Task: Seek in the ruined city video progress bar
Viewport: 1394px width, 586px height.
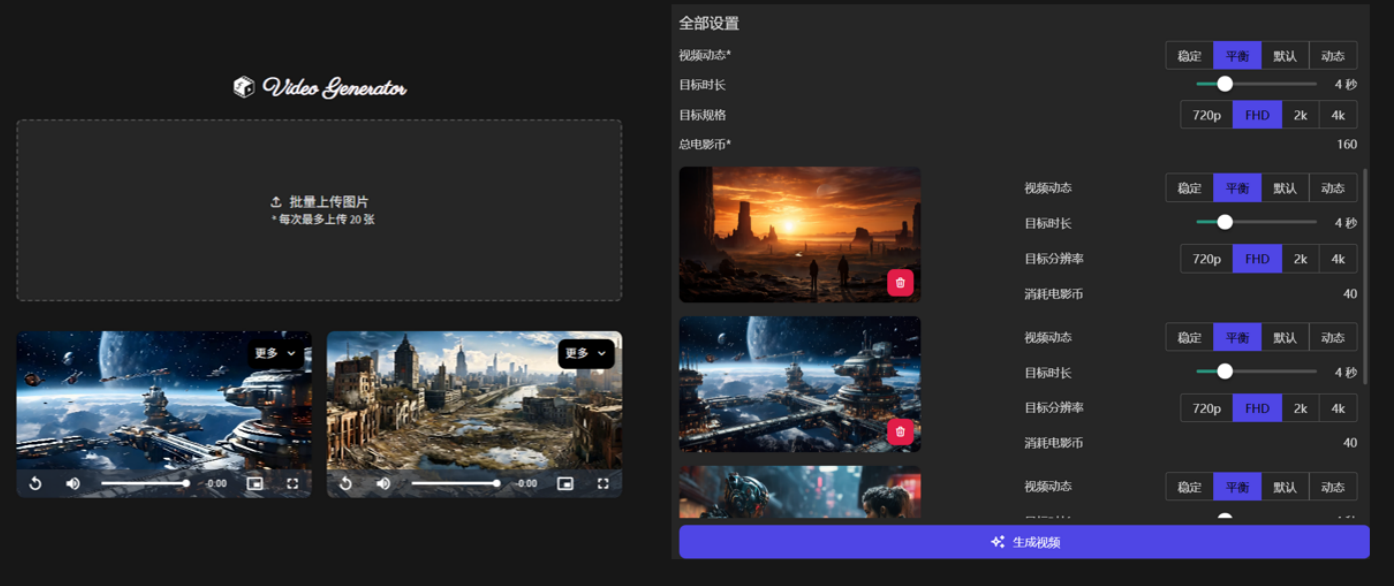Action: pos(454,483)
